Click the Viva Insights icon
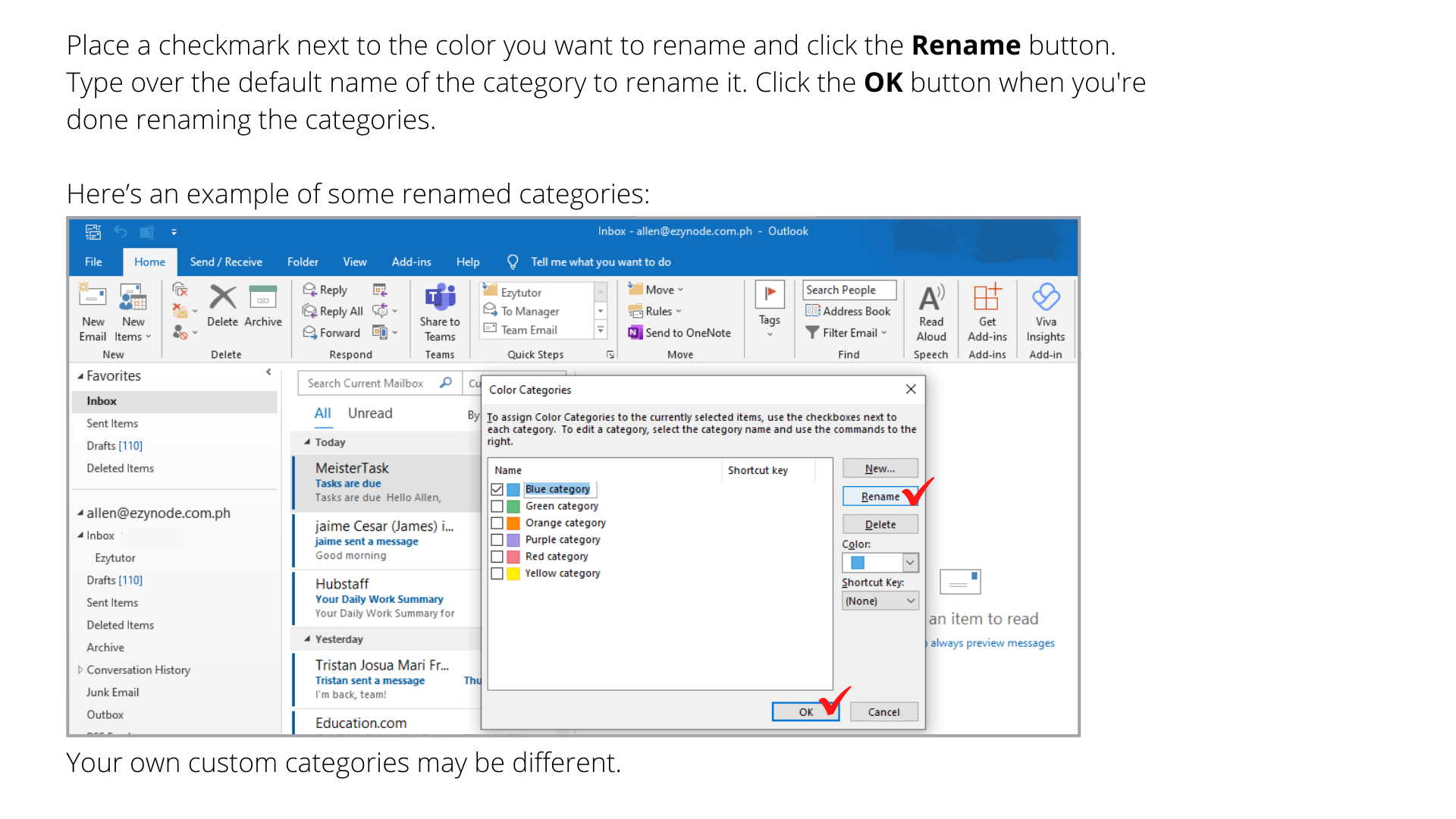Screen dimensions: 1456x819 coord(1046,298)
